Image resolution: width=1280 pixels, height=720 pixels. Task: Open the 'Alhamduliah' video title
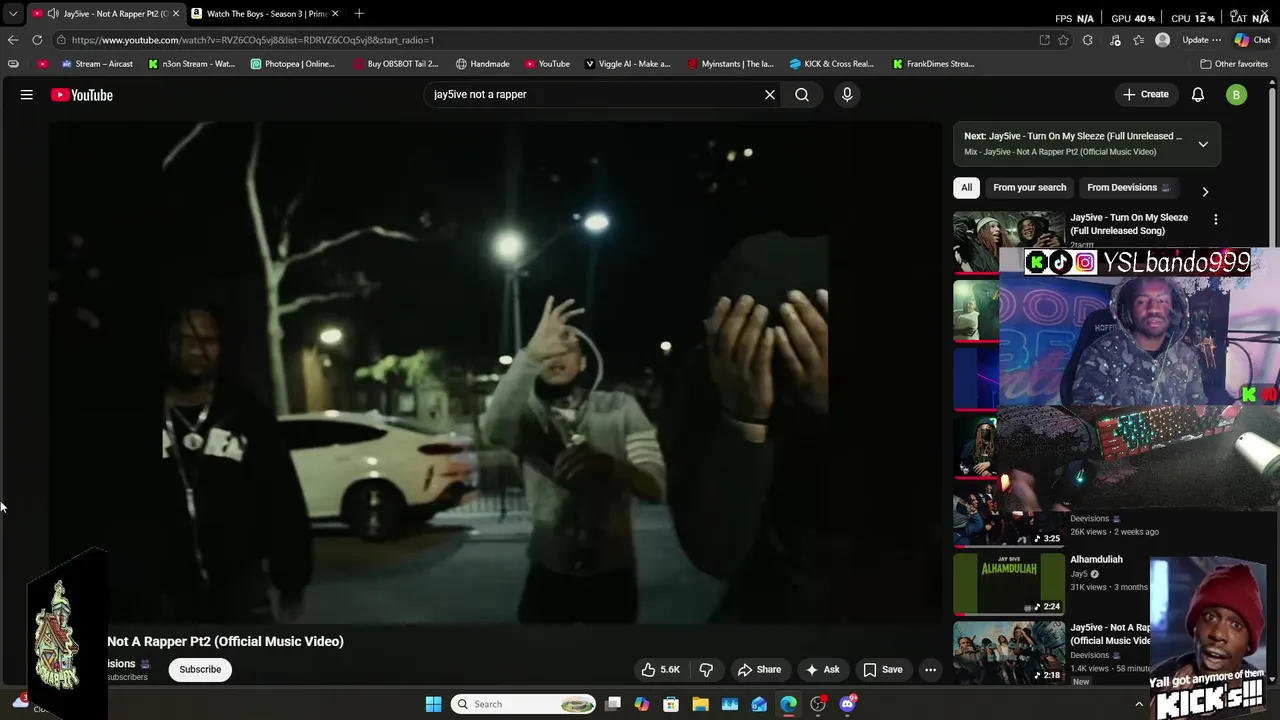point(1096,560)
